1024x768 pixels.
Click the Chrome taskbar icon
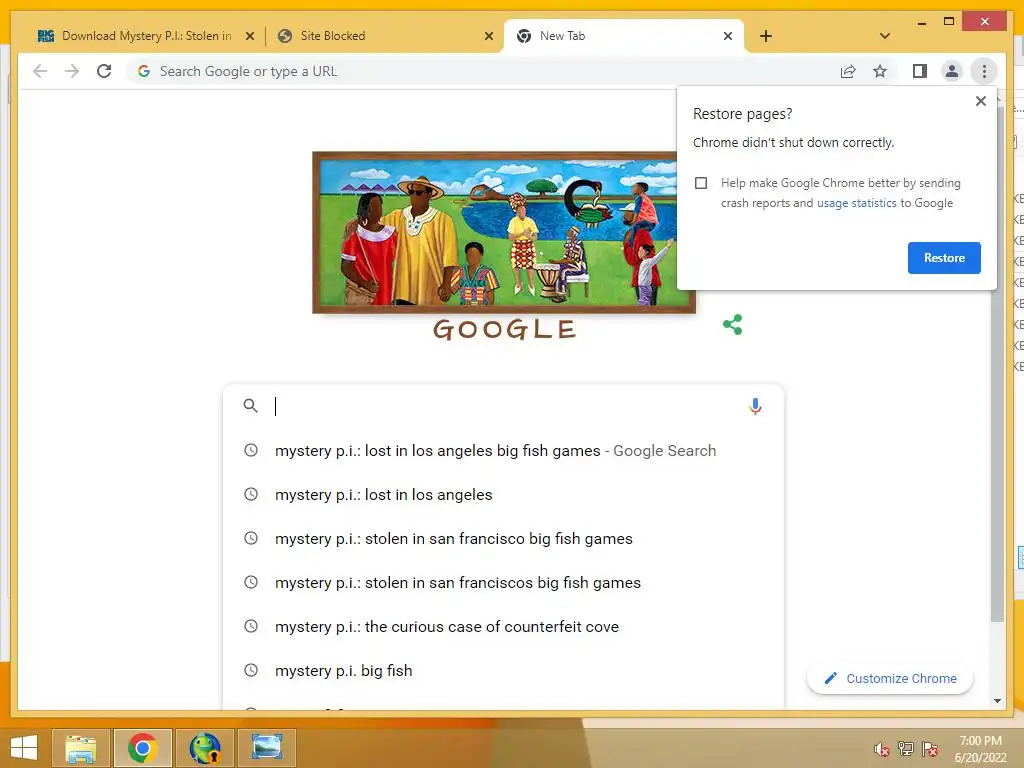142,748
